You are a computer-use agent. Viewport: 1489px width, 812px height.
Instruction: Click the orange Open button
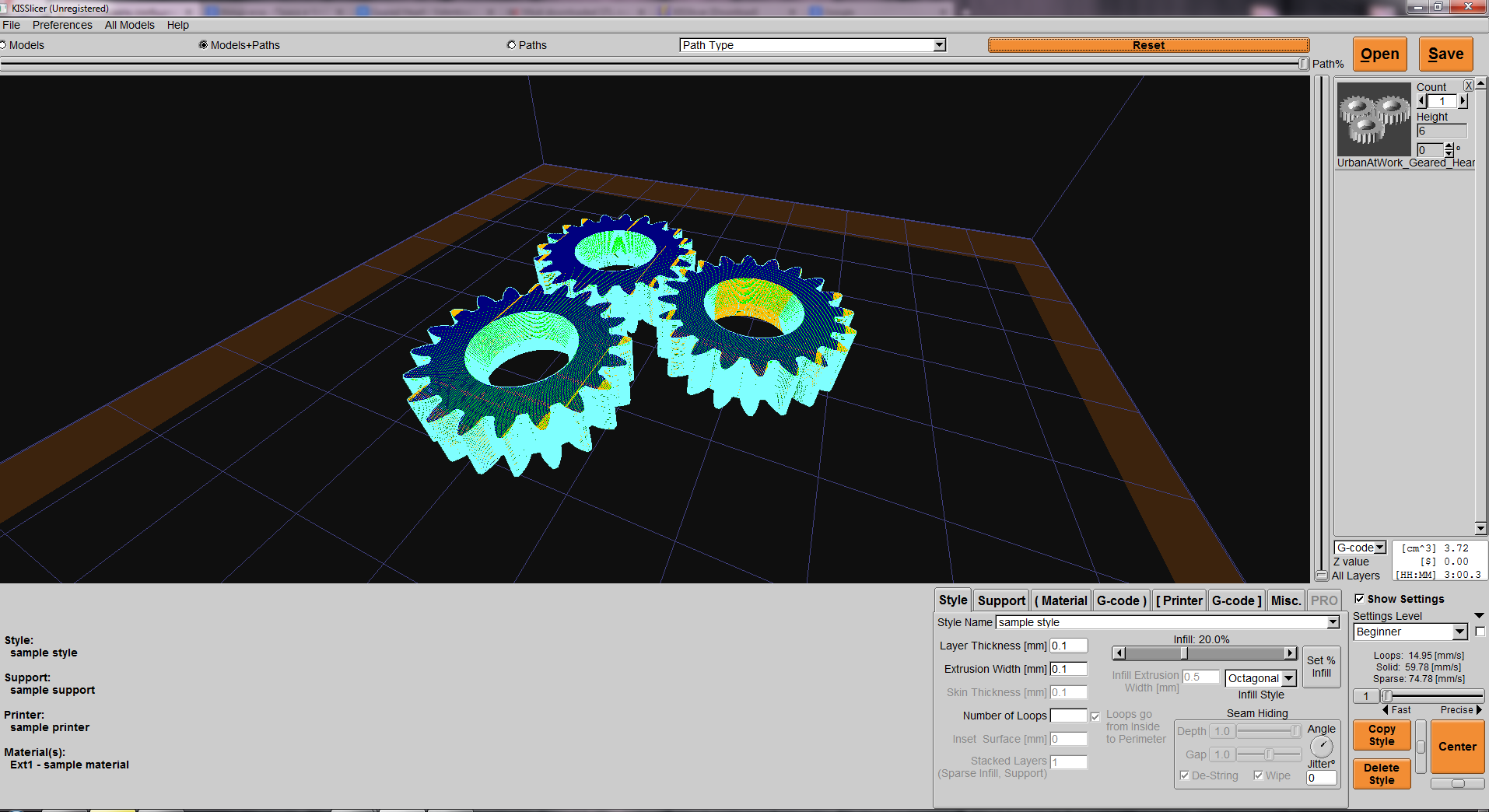click(x=1380, y=54)
